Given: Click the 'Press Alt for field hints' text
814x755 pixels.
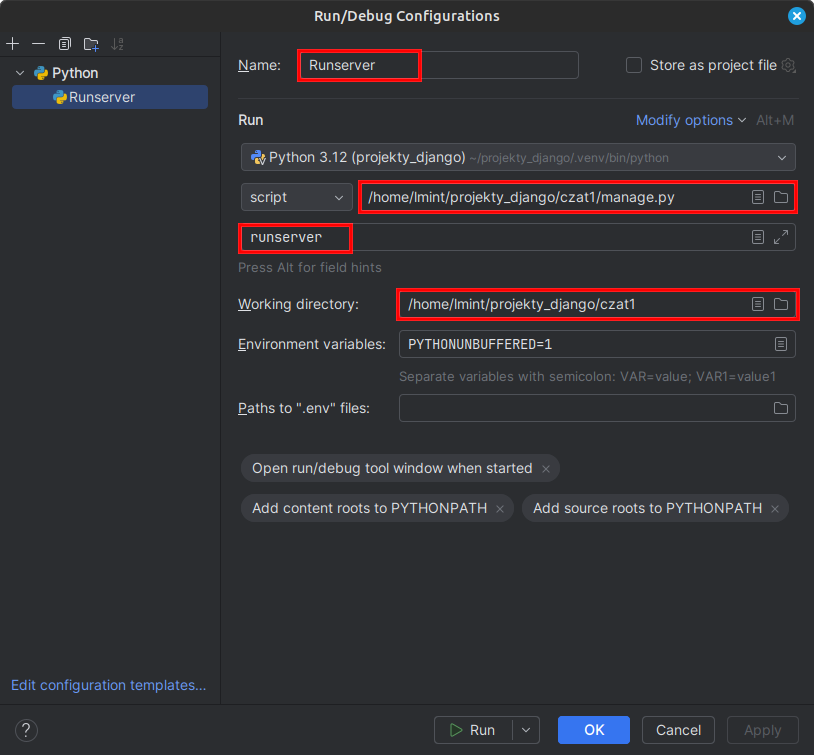Looking at the screenshot, I should 309,267.
